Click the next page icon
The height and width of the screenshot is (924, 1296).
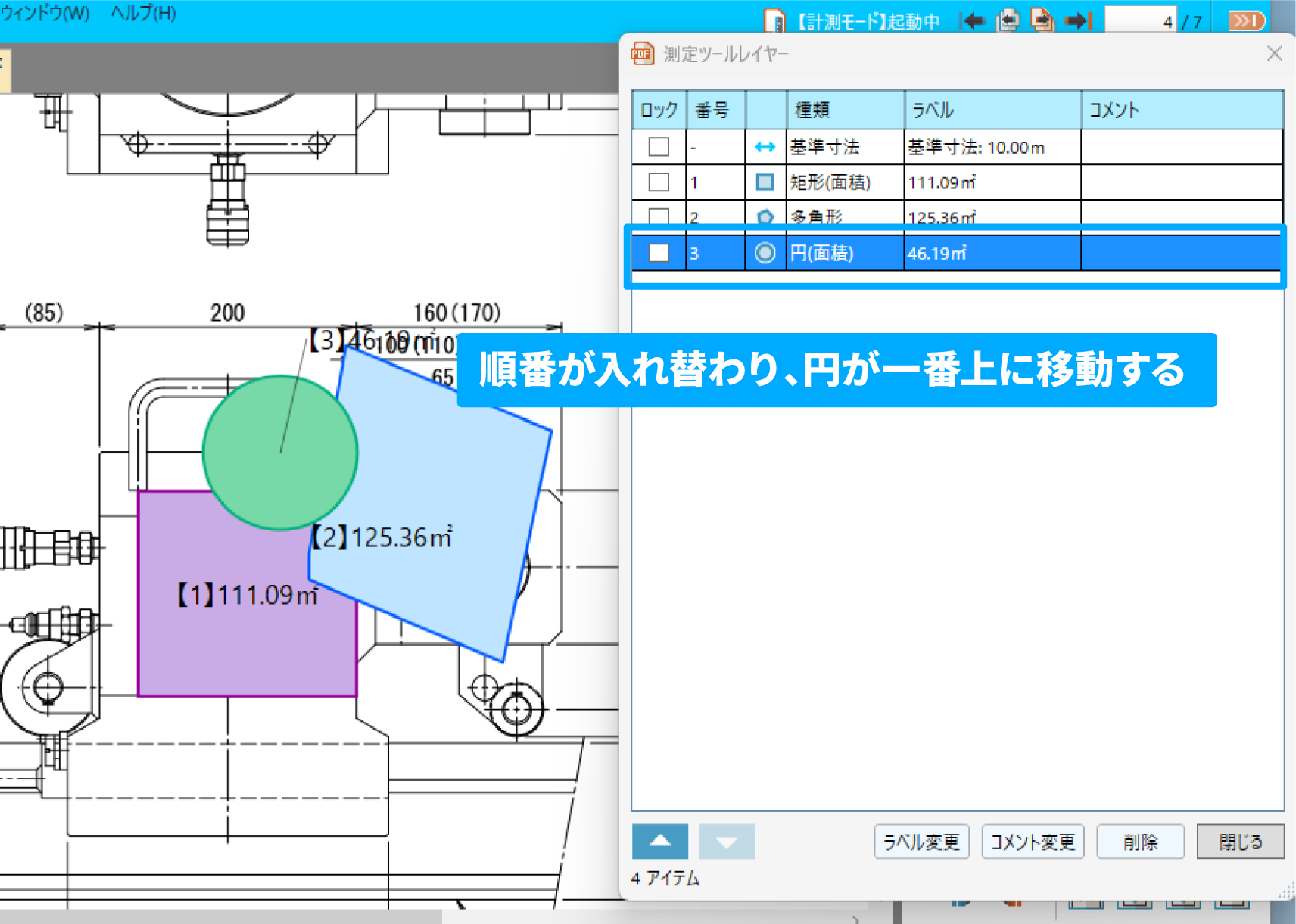pyautogui.click(x=1042, y=20)
